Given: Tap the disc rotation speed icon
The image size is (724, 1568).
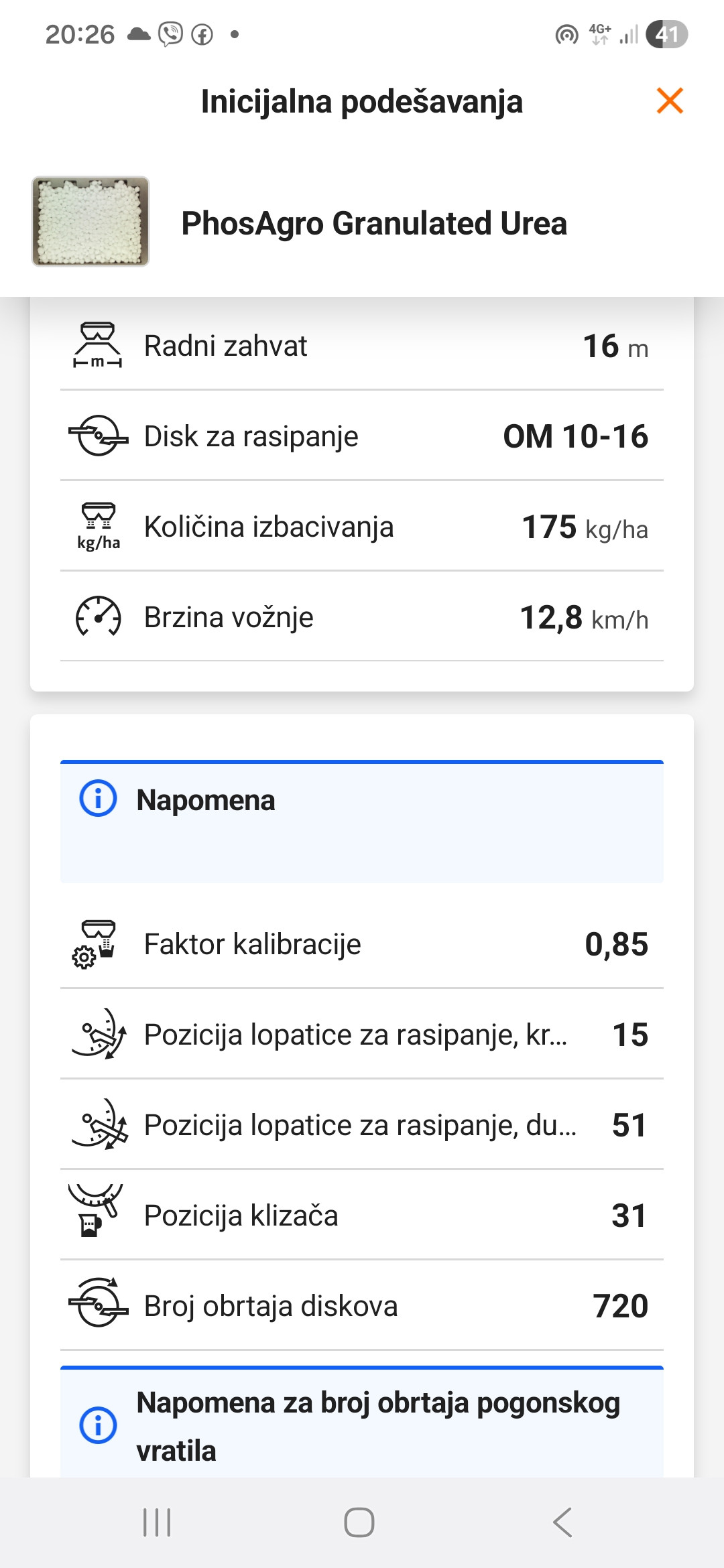Looking at the screenshot, I should pyautogui.click(x=98, y=1303).
